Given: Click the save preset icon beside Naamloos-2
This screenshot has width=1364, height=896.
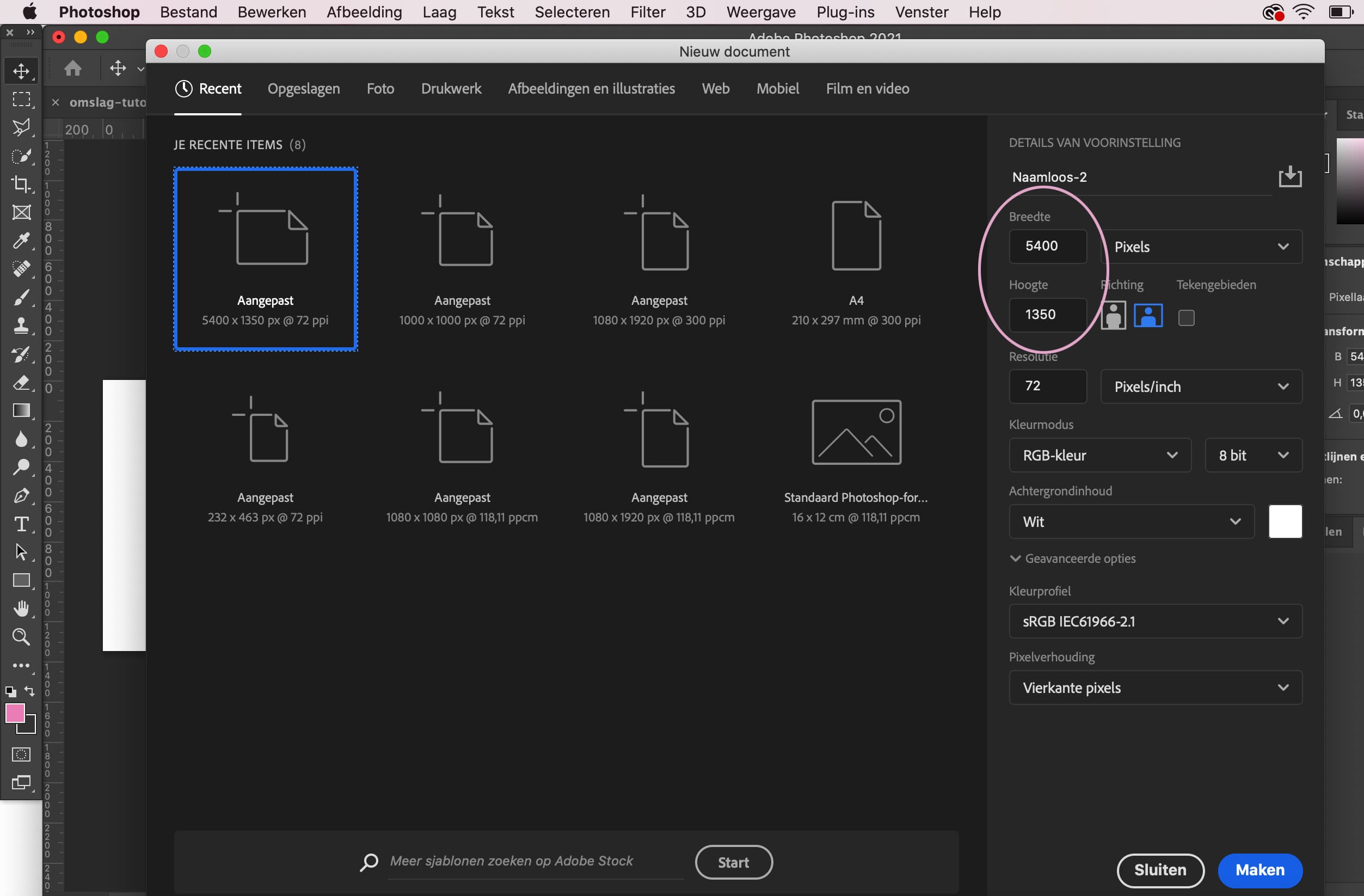Looking at the screenshot, I should [1289, 176].
